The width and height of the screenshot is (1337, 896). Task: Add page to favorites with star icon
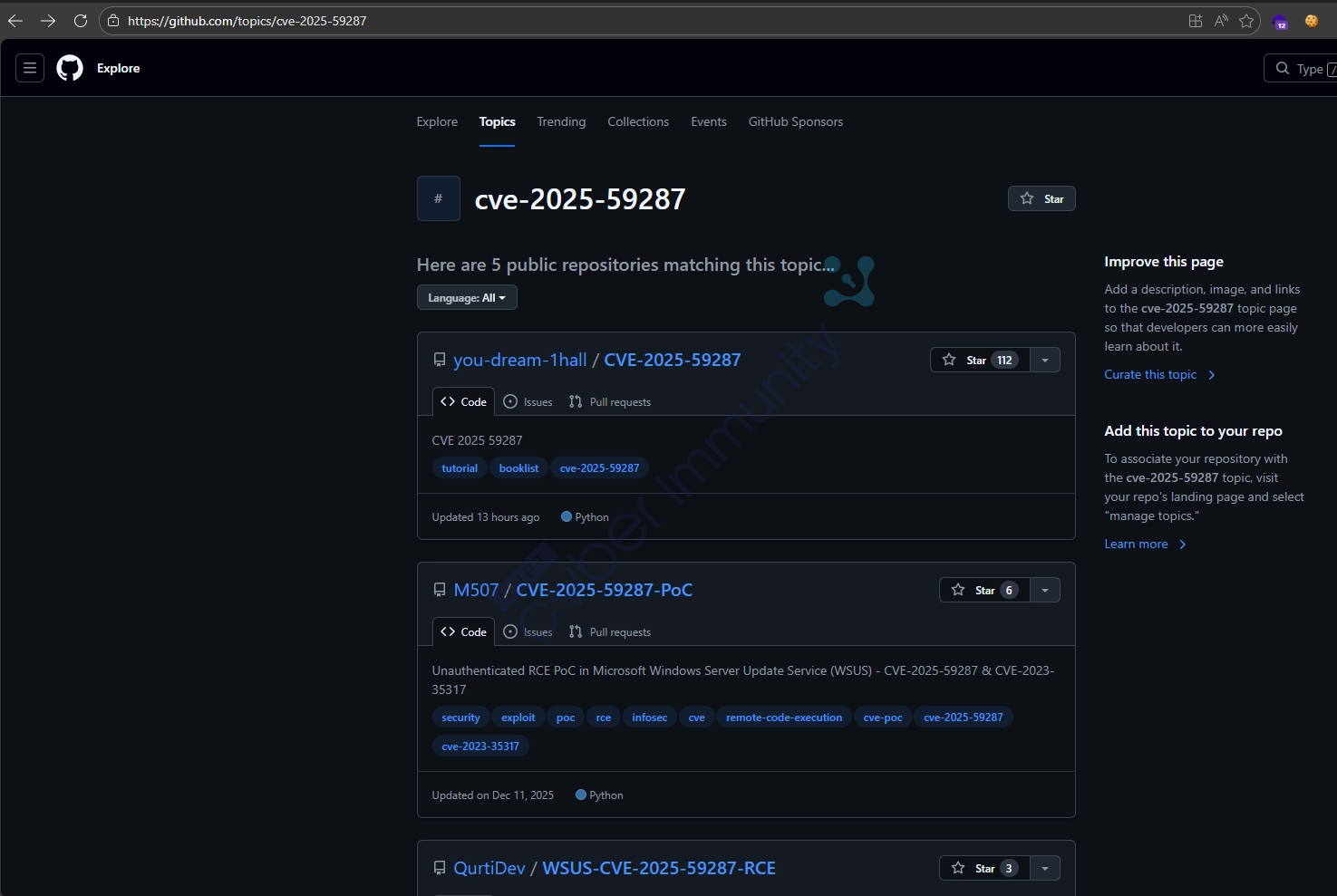click(x=1246, y=21)
